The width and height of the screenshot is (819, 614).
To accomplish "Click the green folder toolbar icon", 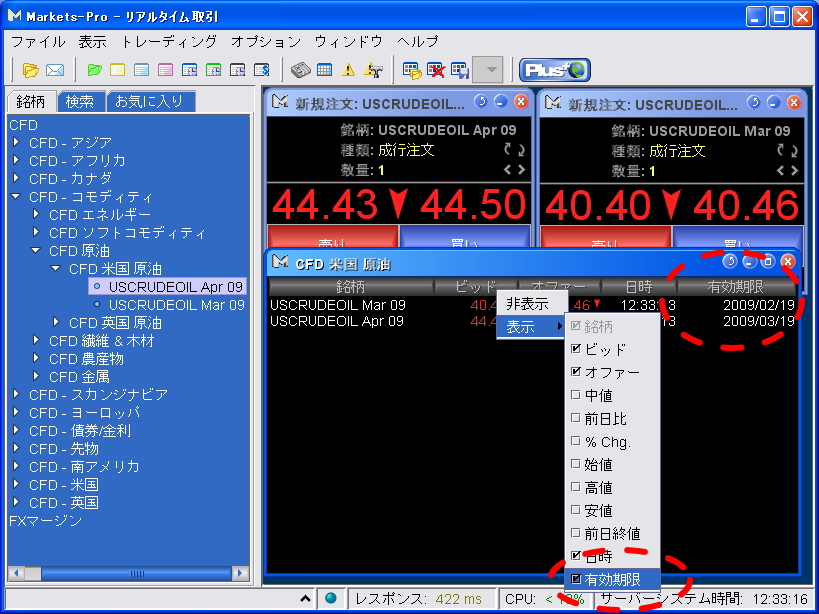I will [x=95, y=70].
